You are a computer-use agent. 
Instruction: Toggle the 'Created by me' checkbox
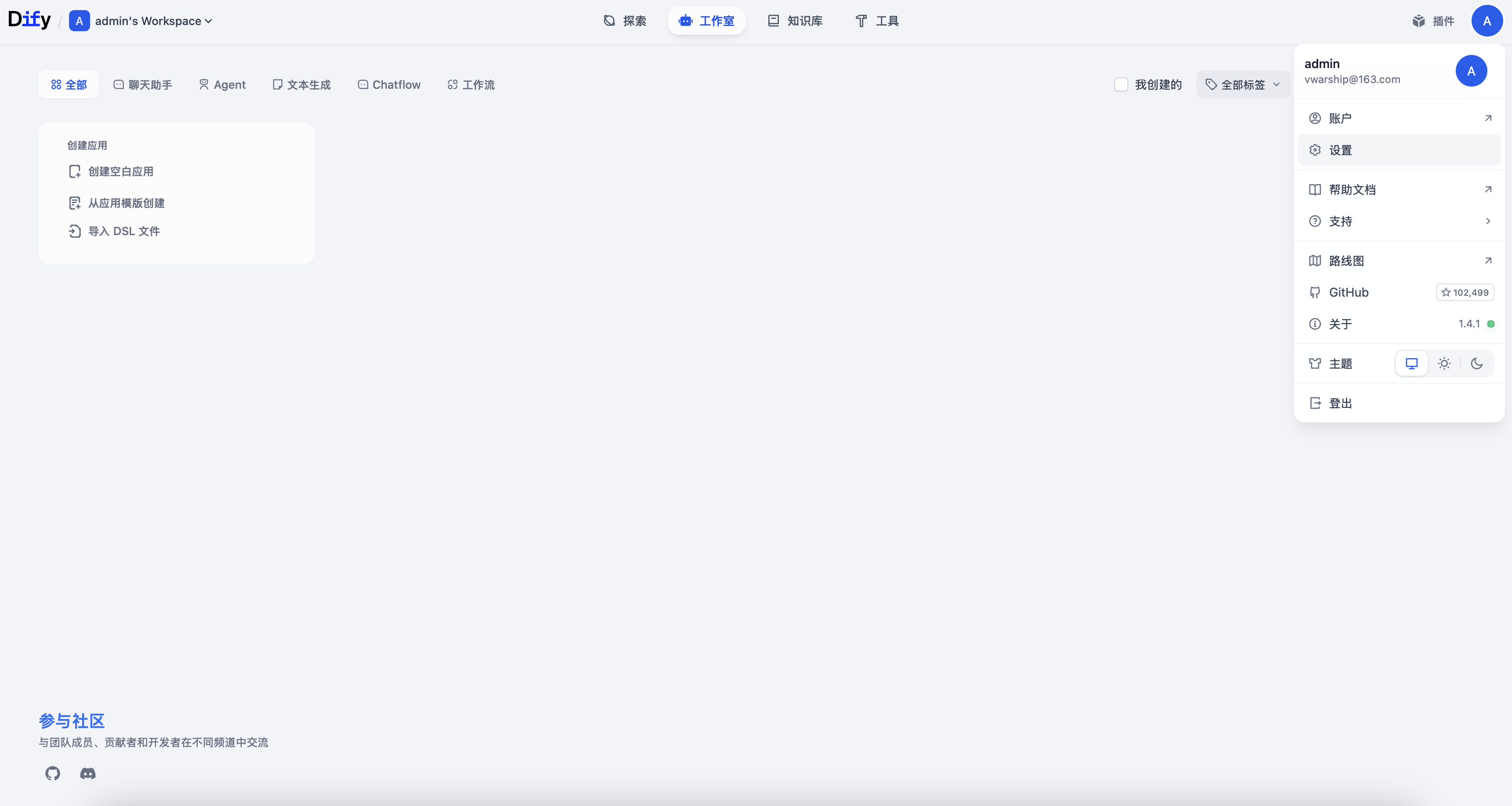[x=1121, y=84]
